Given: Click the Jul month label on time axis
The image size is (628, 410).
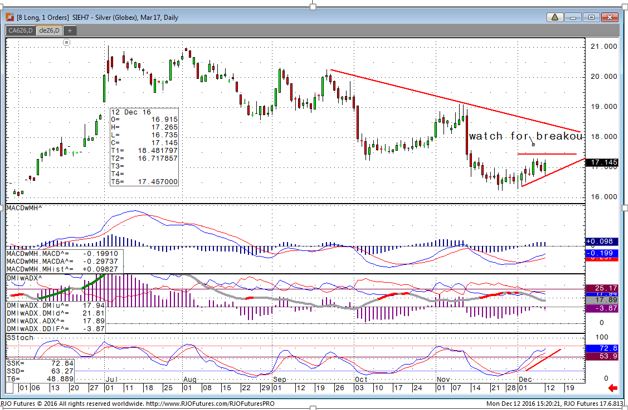Looking at the screenshot, I should pos(110,379).
